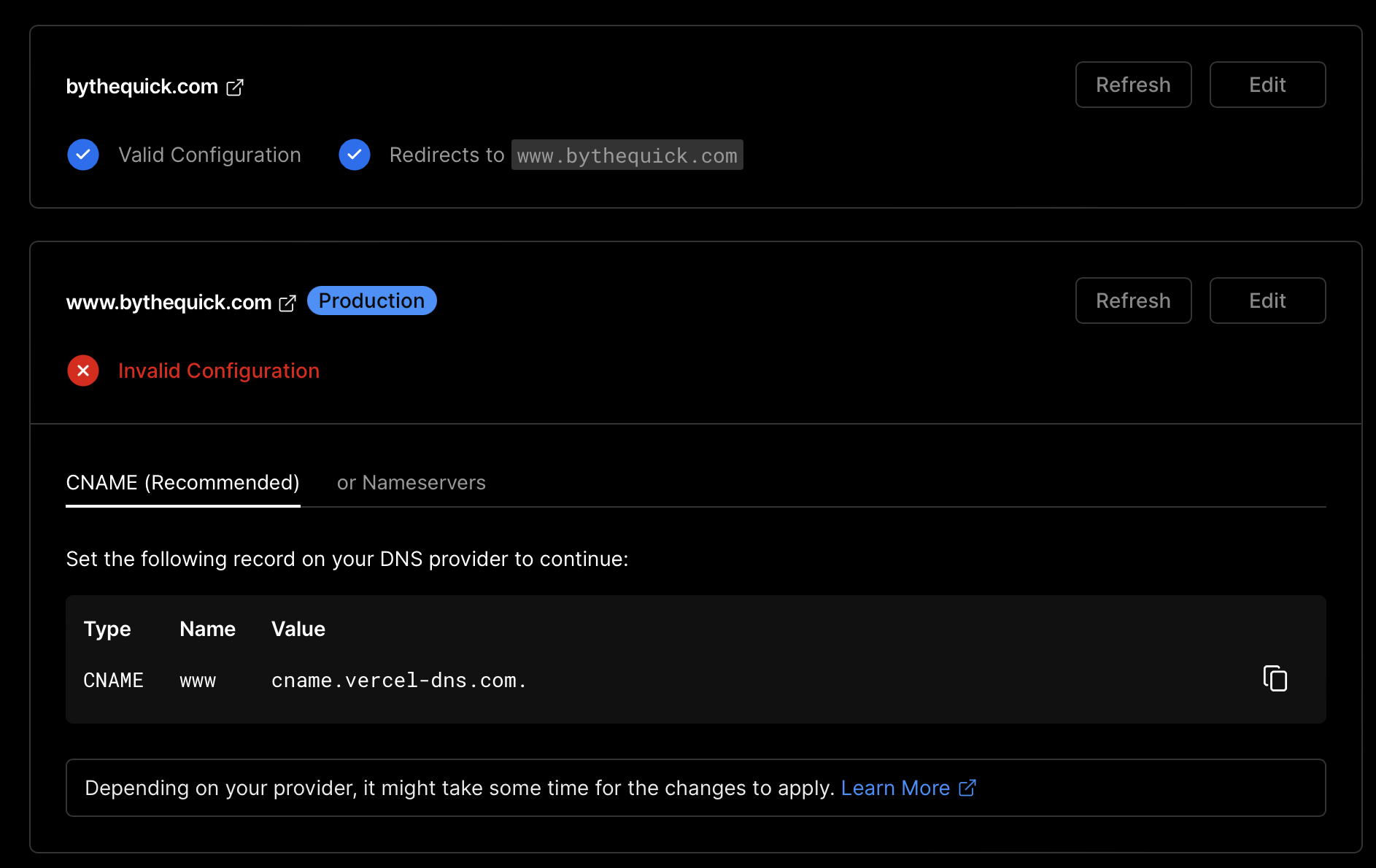Screen dimensions: 1376x868
Task: Click external icon beside Learn More
Action: (x=967, y=788)
